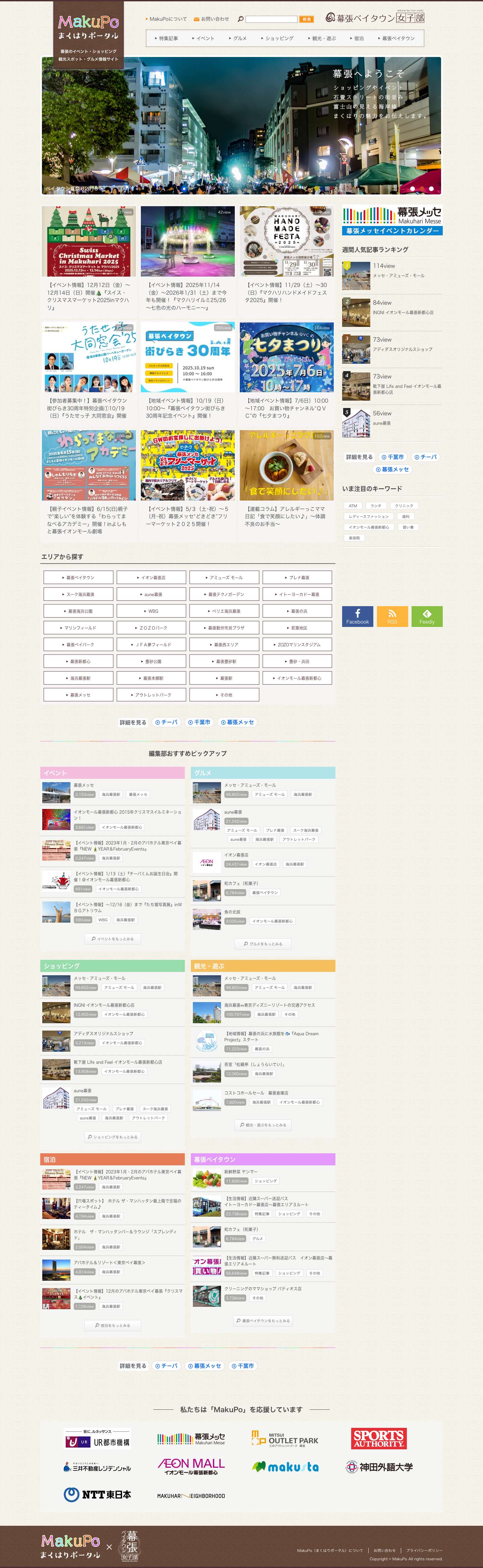Select the ZOZOマリンスタジアム area button
The height and width of the screenshot is (1568, 483).
pos(297,644)
